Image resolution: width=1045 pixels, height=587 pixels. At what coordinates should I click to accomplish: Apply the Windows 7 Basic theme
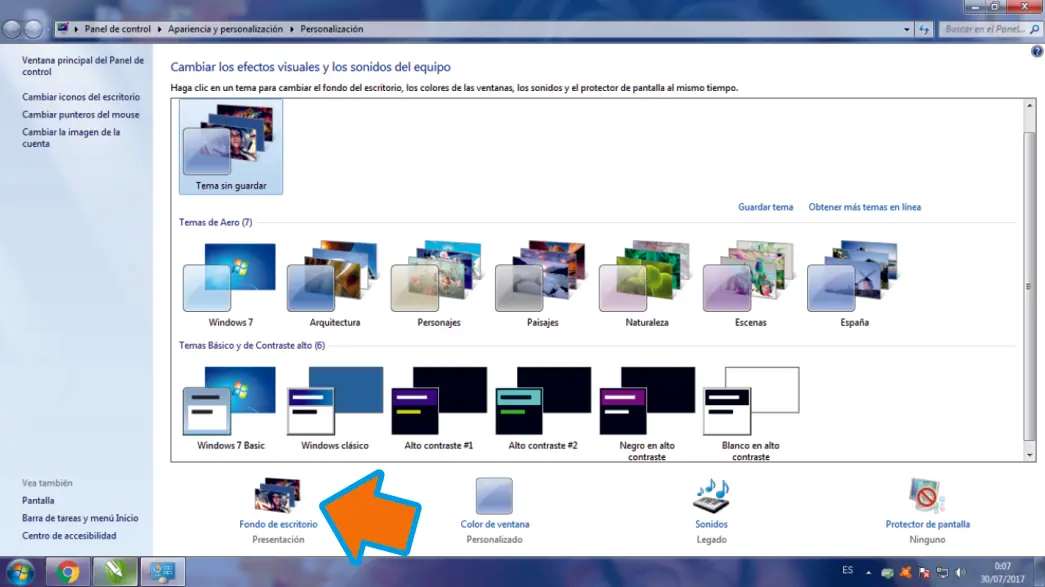231,408
